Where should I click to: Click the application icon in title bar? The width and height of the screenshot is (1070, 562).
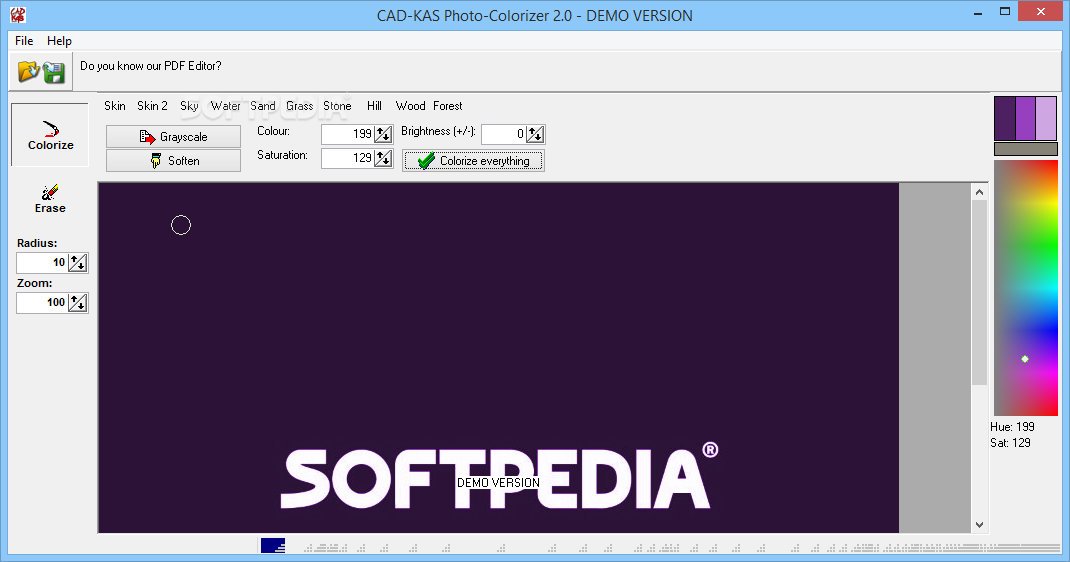pos(18,14)
